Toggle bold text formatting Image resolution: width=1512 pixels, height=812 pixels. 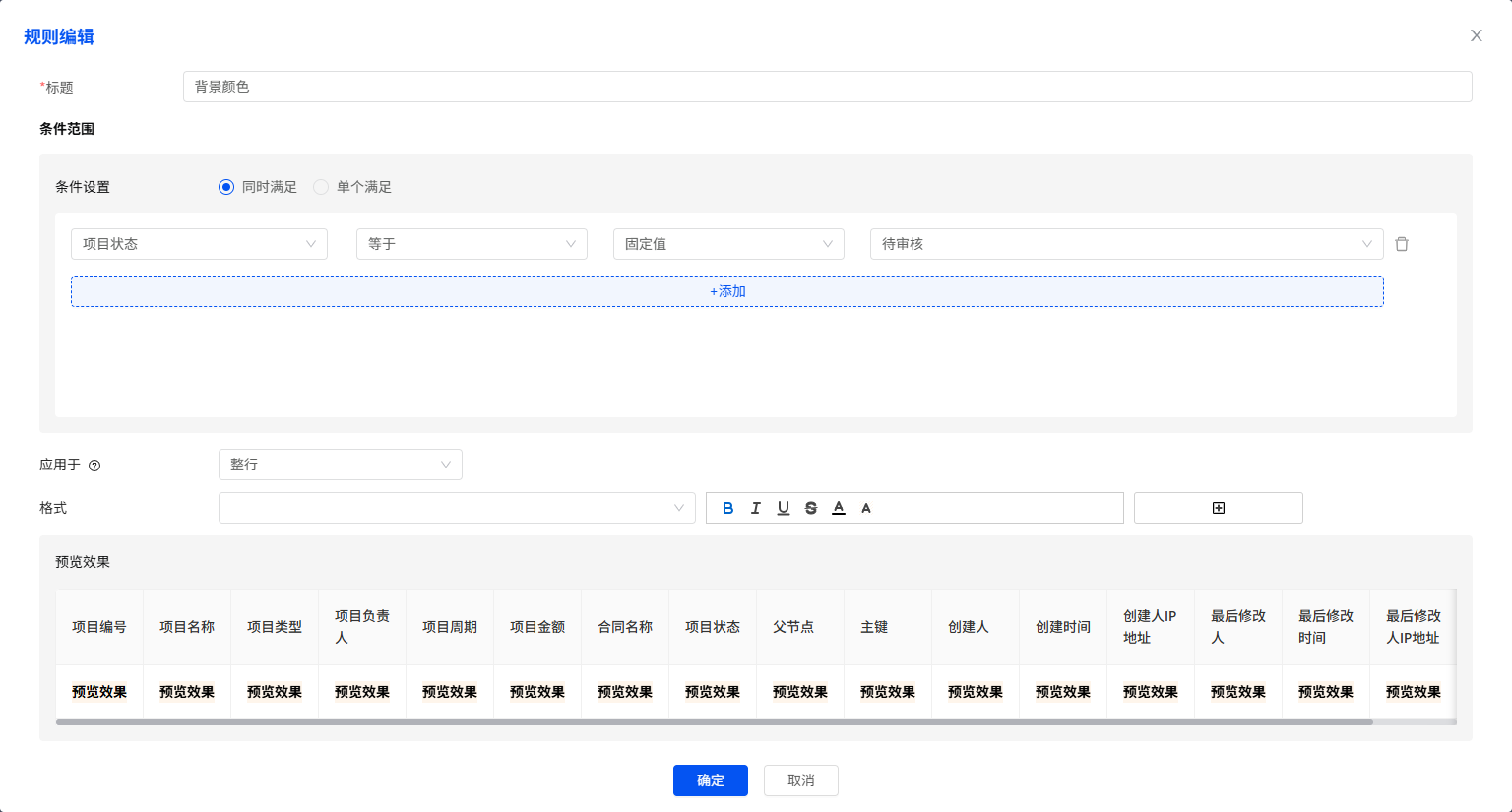[x=728, y=508]
